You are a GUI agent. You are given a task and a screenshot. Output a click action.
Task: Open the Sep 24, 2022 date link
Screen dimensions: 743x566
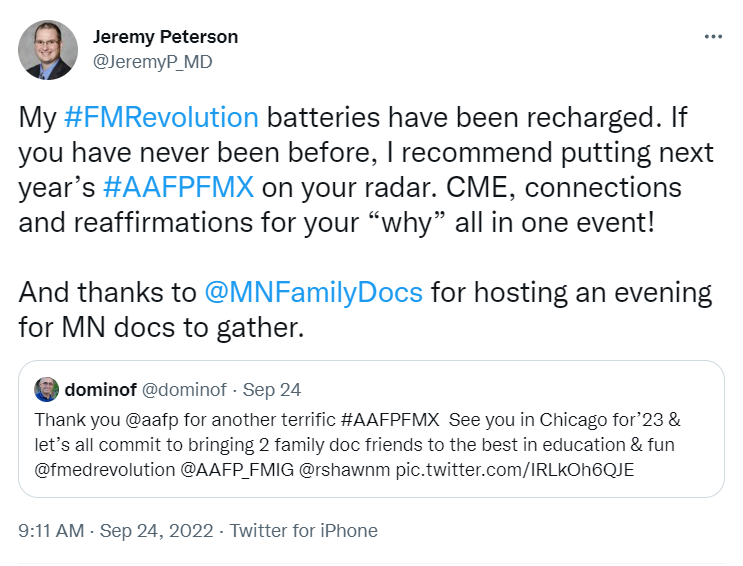coord(157,531)
